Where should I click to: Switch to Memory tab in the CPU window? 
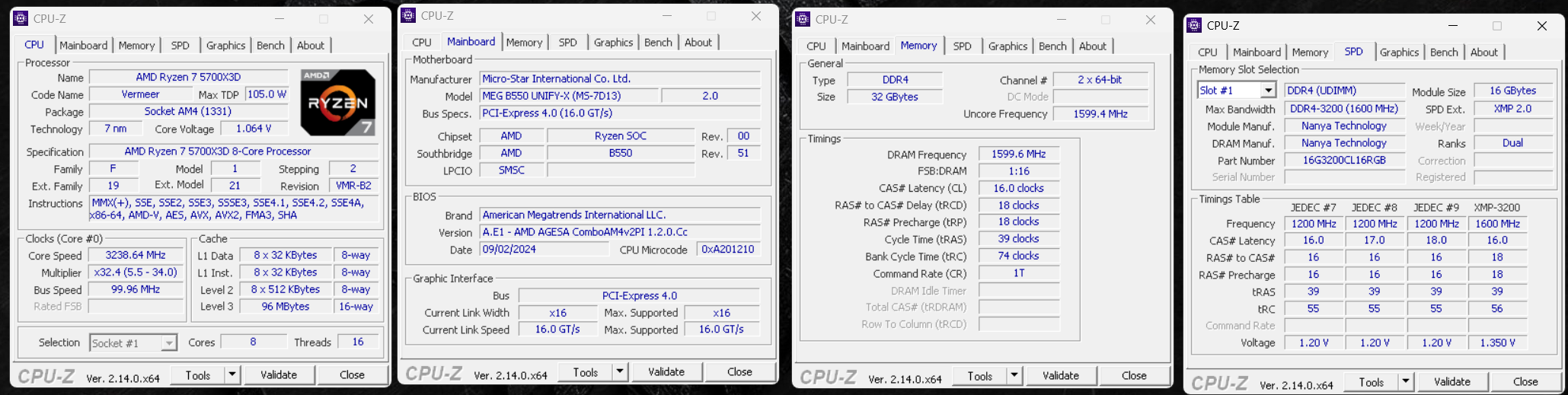pos(136,45)
